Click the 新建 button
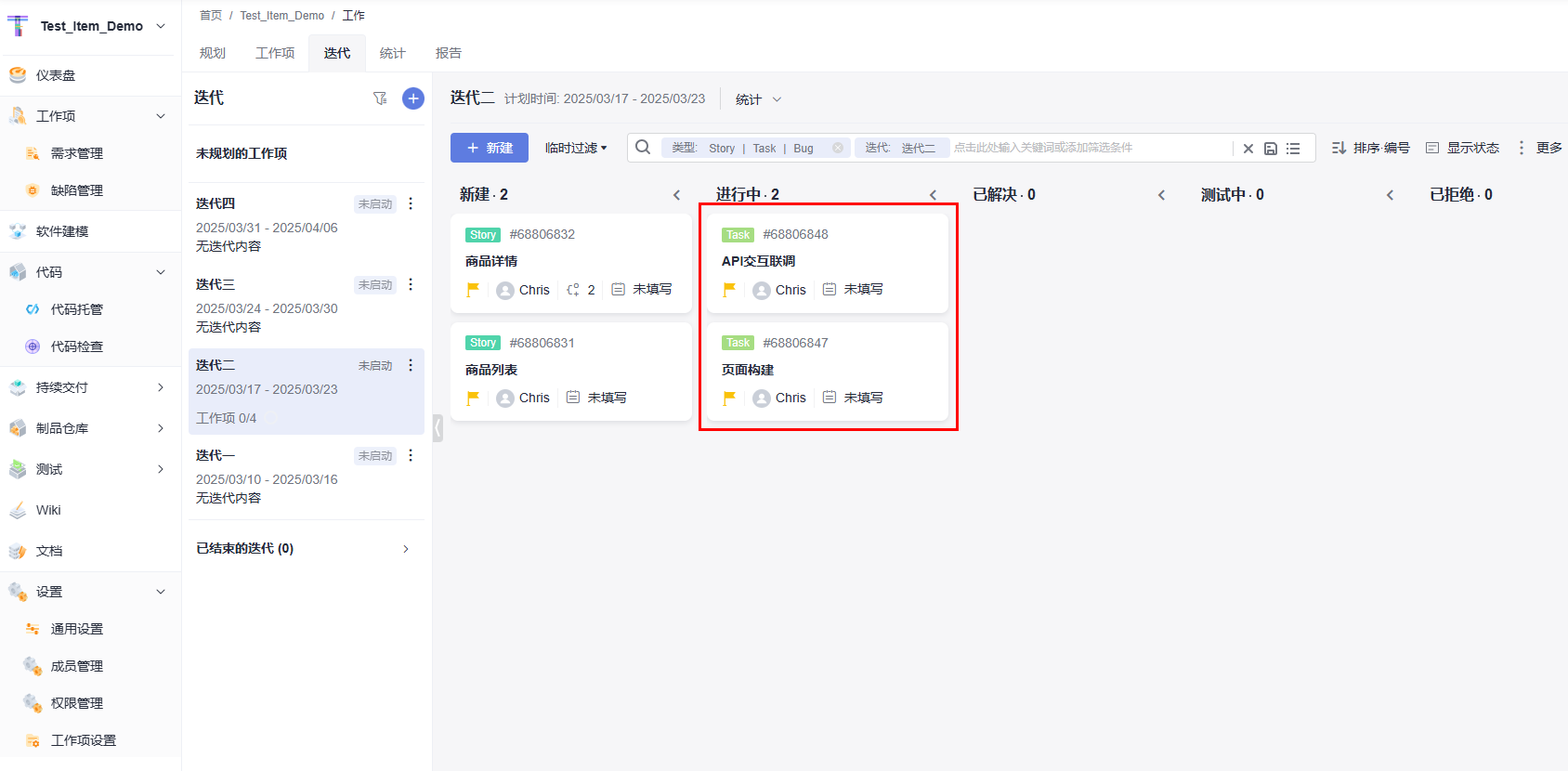This screenshot has height=771, width=1568. [490, 148]
